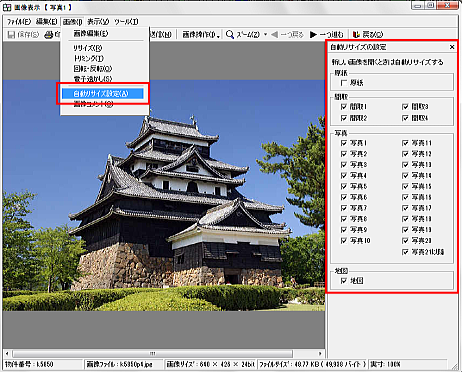Screen dimensions: 462x372
Task: Open the tools (ツール) menu
Action: tap(126, 22)
